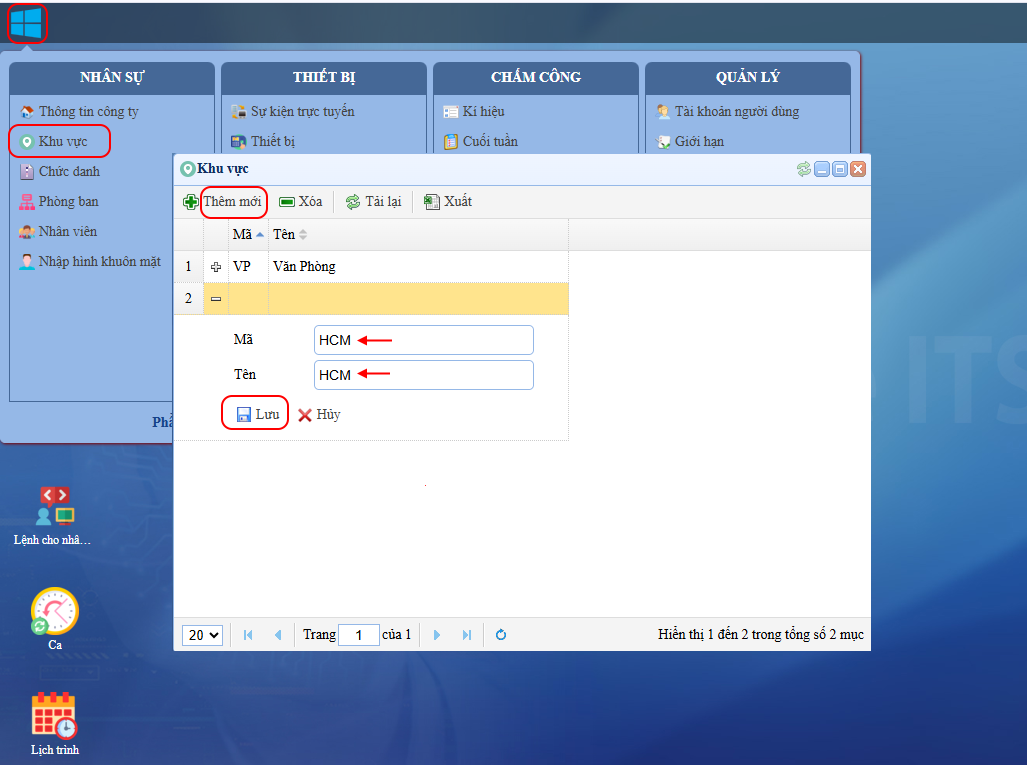Open Sự kiện trực tuyến menu item
The height and width of the screenshot is (765, 1027).
tap(302, 111)
